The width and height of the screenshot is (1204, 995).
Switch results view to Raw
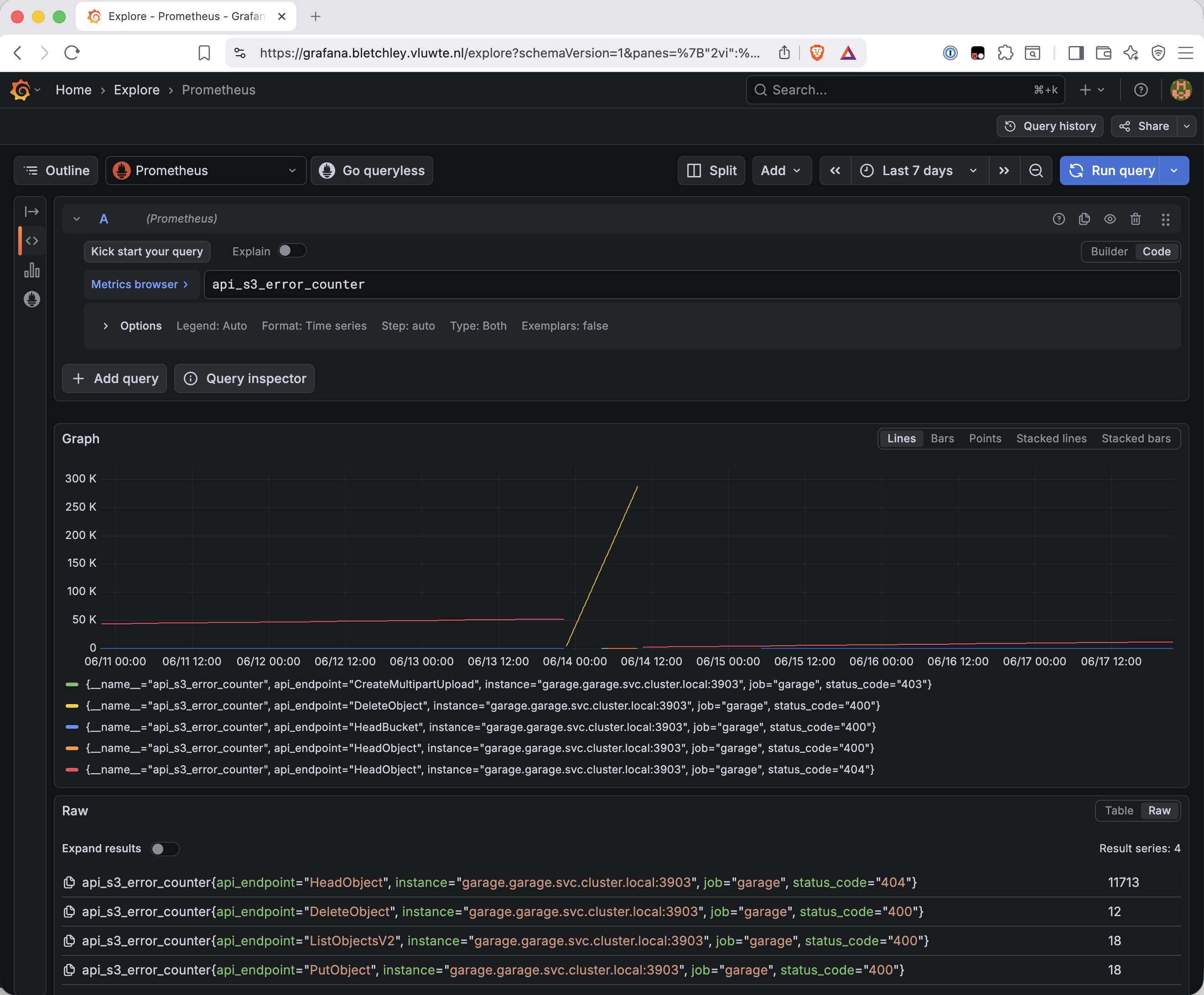point(1159,811)
